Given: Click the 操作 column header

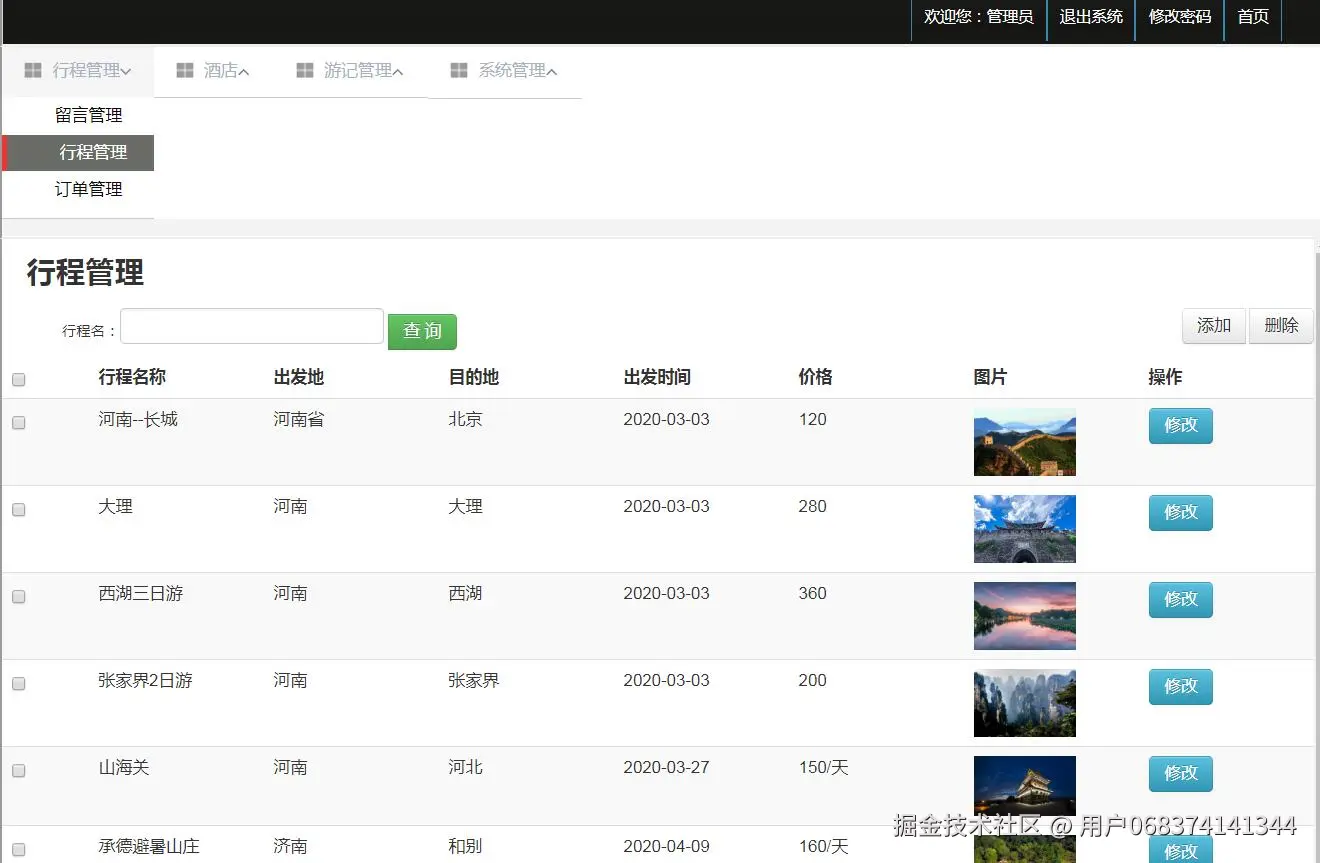Looking at the screenshot, I should [1166, 377].
